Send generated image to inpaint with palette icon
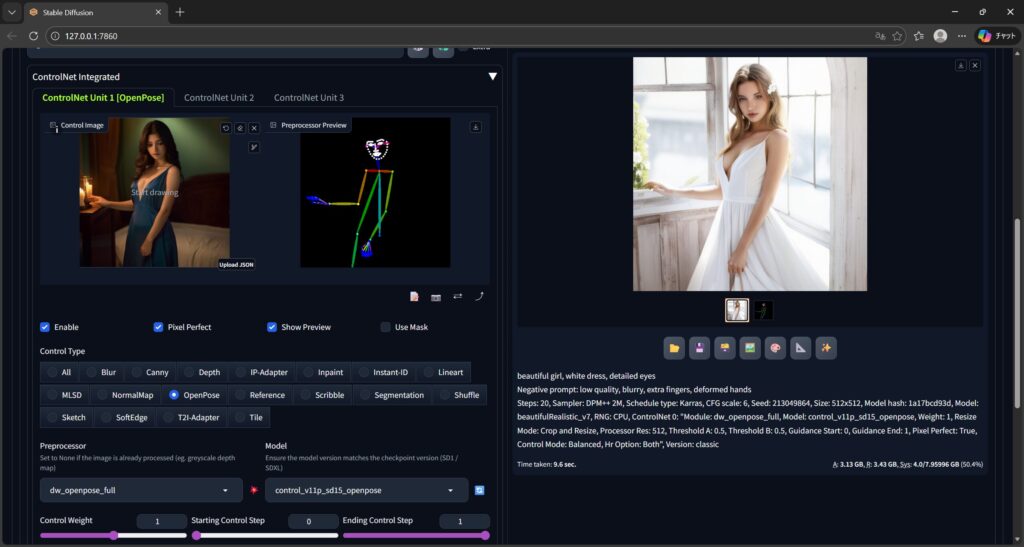The width and height of the screenshot is (1024, 547). click(775, 348)
